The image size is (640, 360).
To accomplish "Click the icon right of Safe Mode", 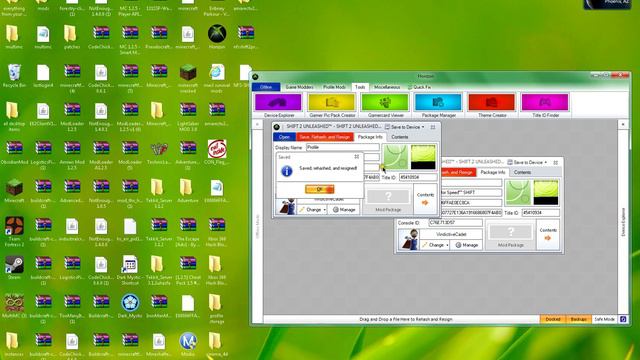I will point(623,319).
